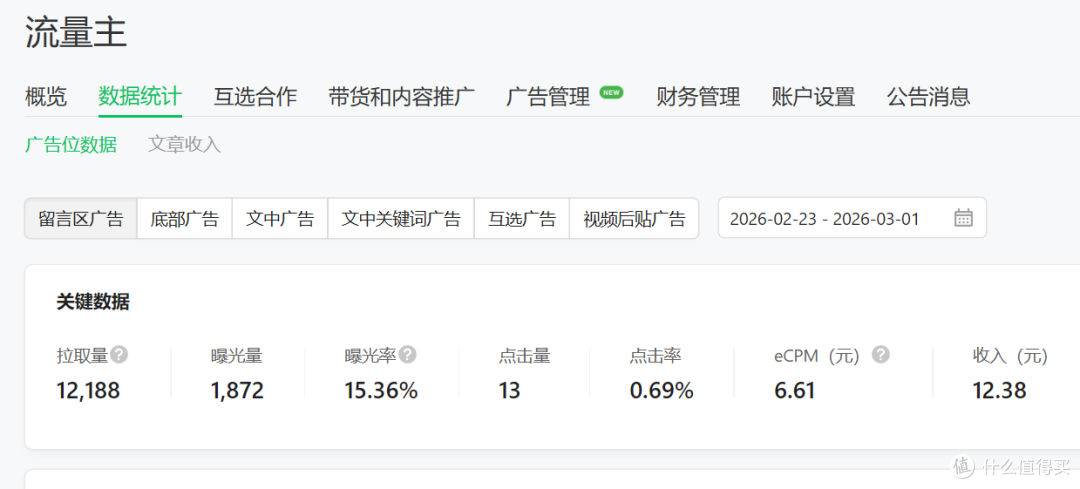Switch to the 概览 tab
The width and height of the screenshot is (1080, 489).
click(46, 96)
